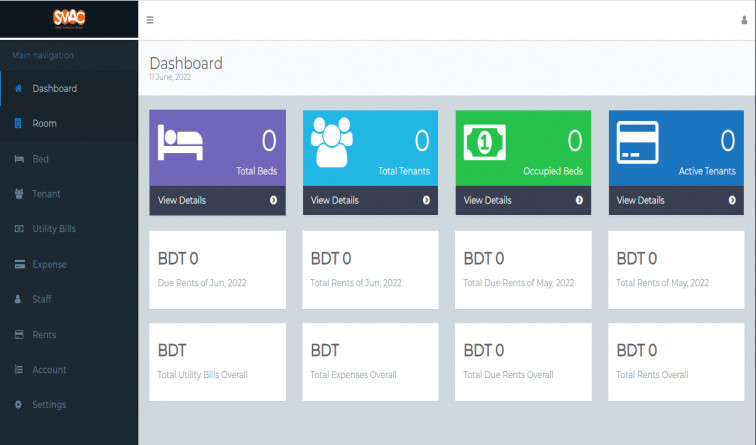This screenshot has height=445, width=756.
Task: Select Due Rents of Jun, 2022 card
Action: 217,270
